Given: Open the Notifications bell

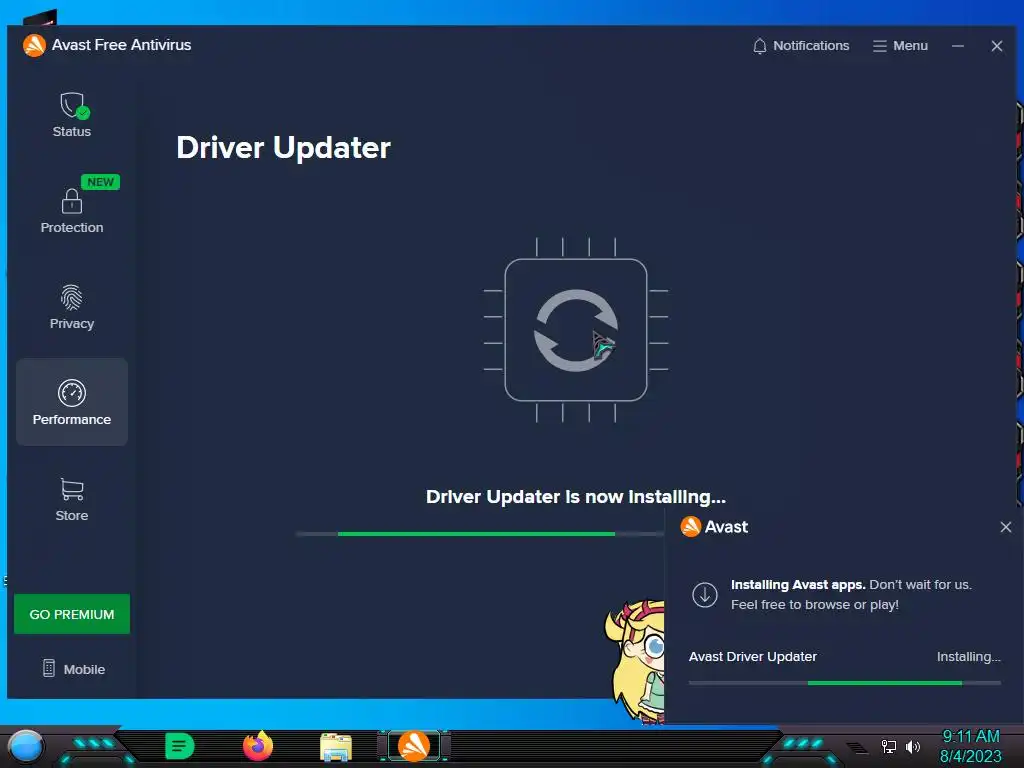Looking at the screenshot, I should click(x=801, y=46).
